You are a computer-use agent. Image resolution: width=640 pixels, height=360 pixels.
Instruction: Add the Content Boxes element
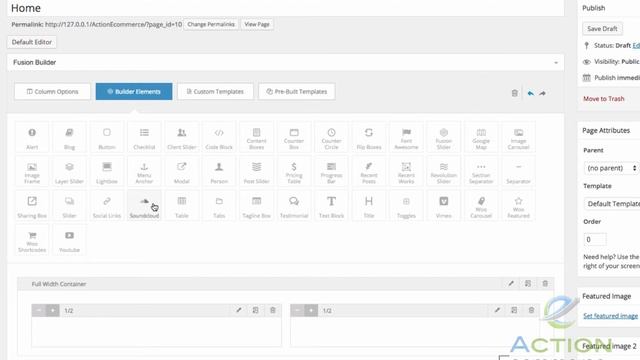(257, 138)
